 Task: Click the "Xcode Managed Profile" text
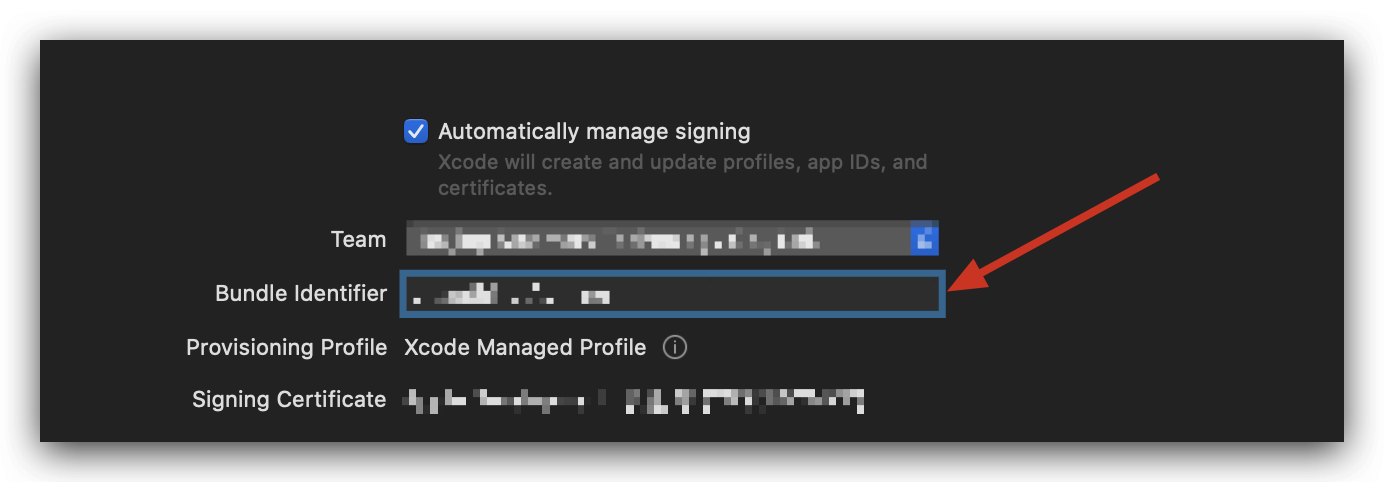point(525,348)
